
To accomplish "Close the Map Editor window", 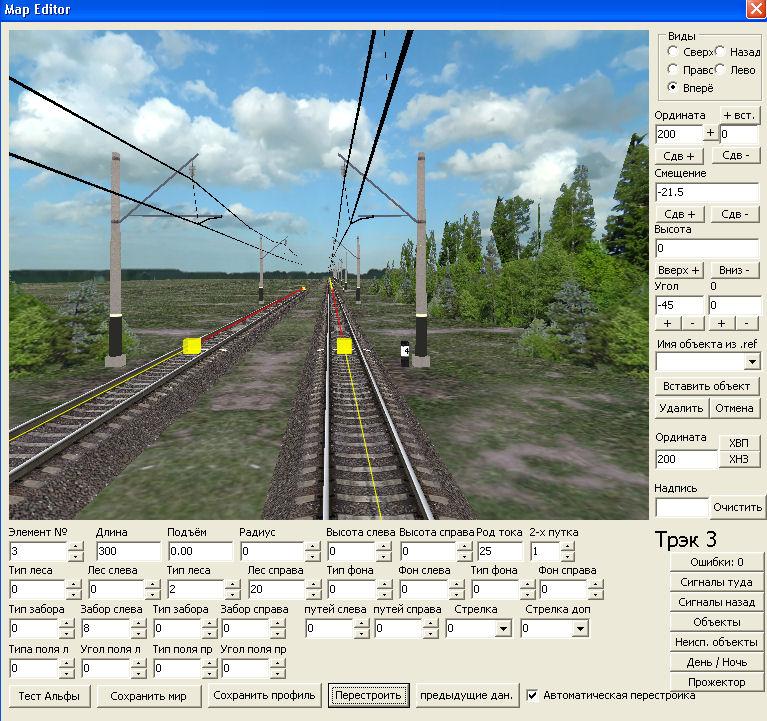I will (x=755, y=10).
